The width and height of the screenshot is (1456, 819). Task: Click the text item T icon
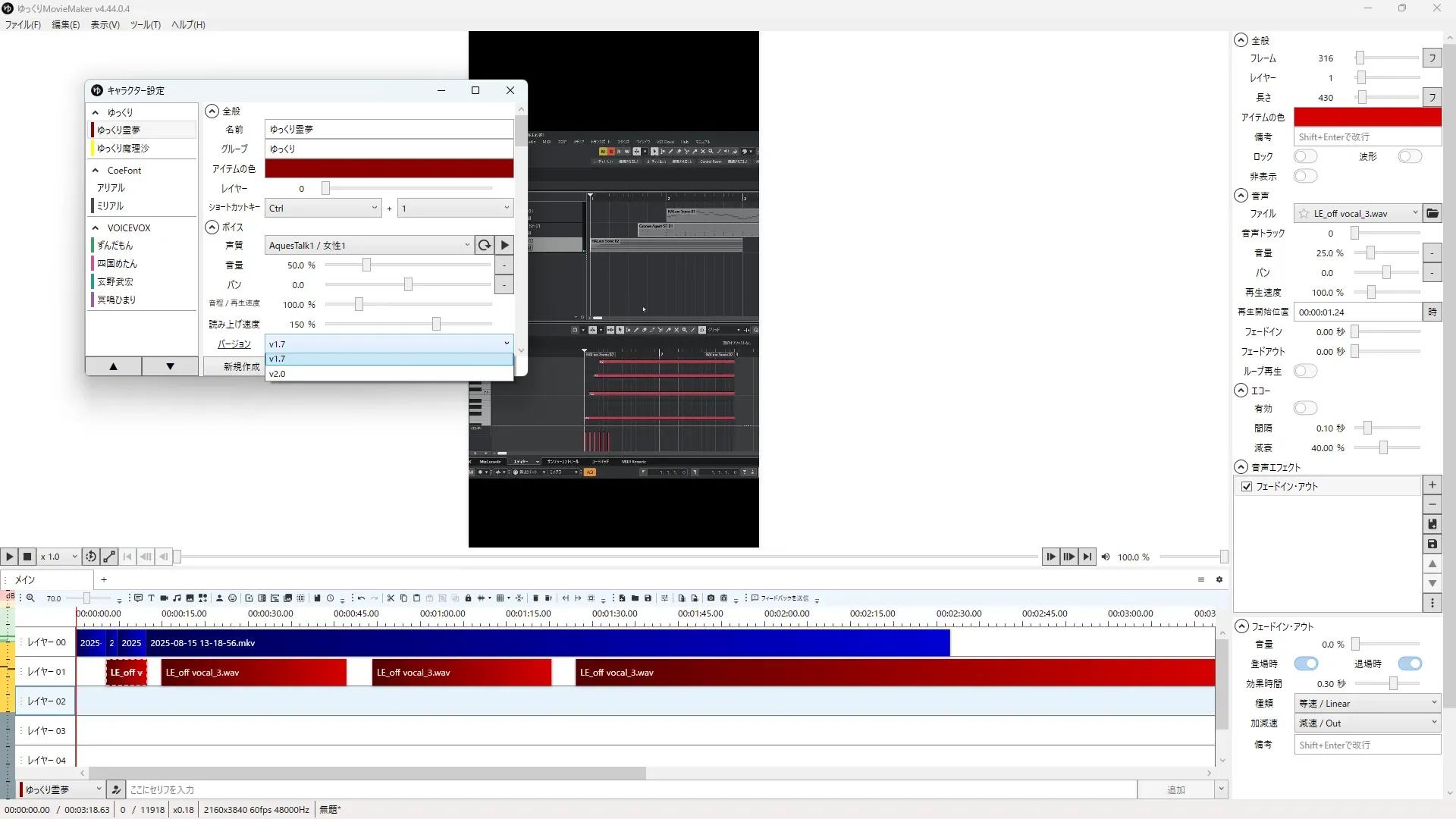(151, 598)
